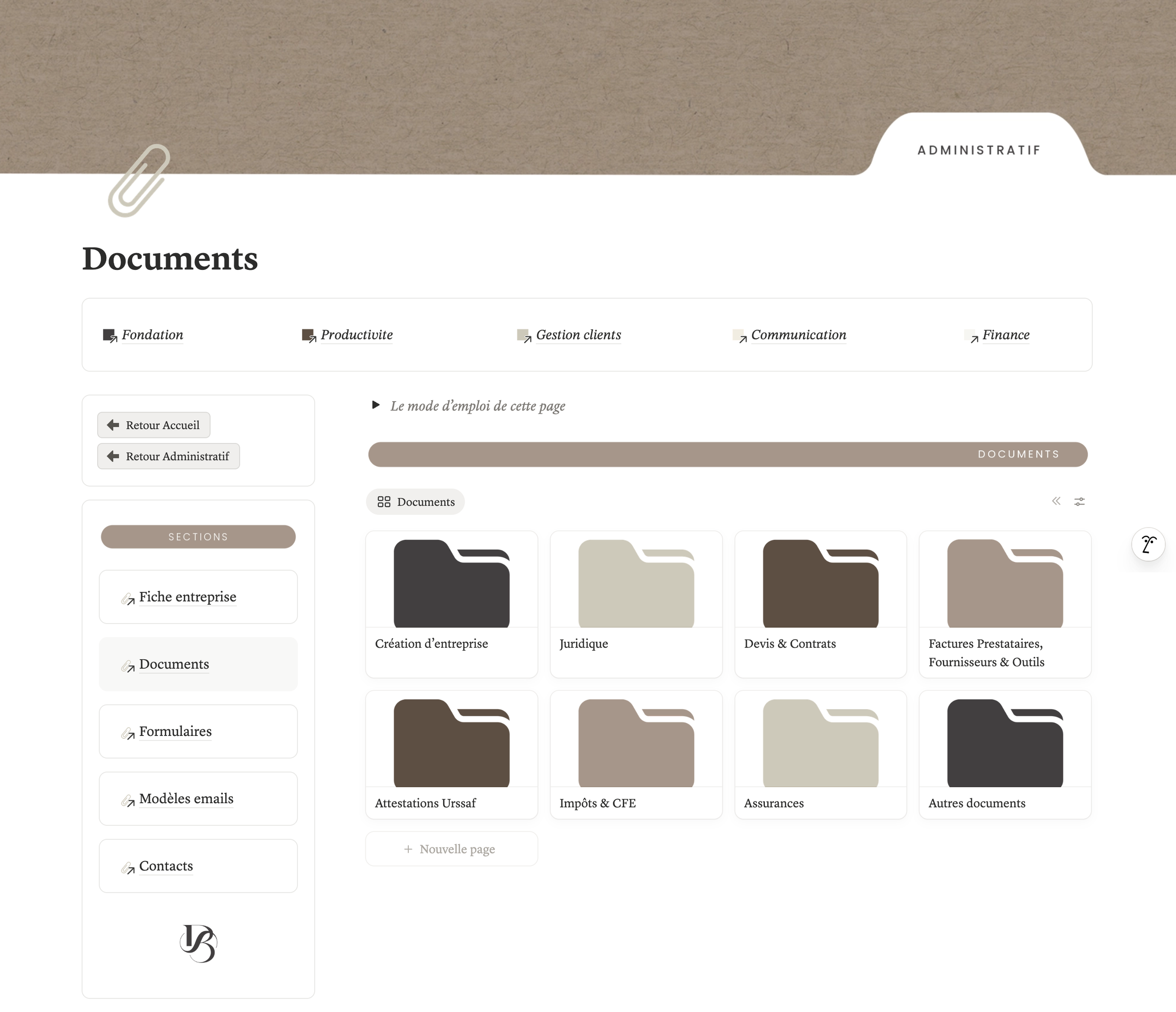Open the Productivite page link

click(x=357, y=335)
